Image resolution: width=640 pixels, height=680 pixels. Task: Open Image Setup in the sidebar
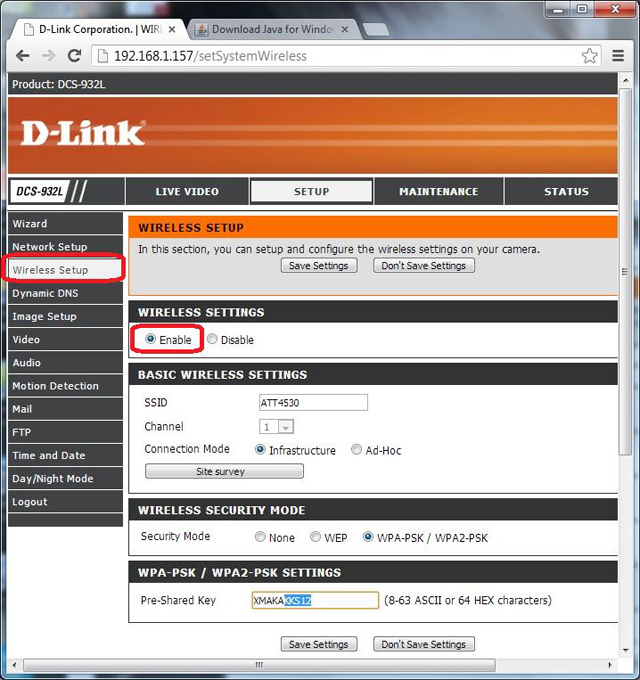point(65,316)
